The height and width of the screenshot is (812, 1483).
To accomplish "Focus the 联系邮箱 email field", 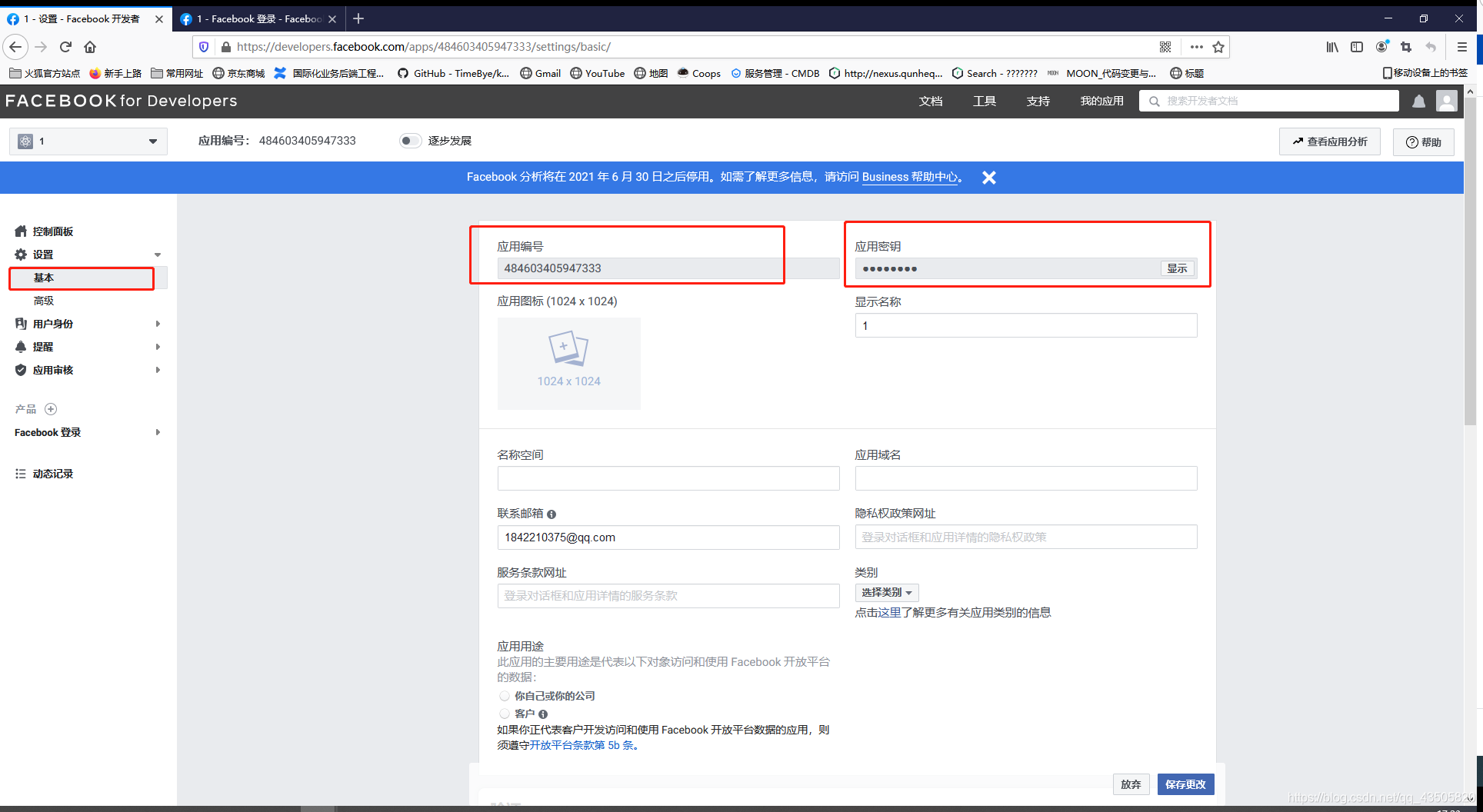I will 668,537.
